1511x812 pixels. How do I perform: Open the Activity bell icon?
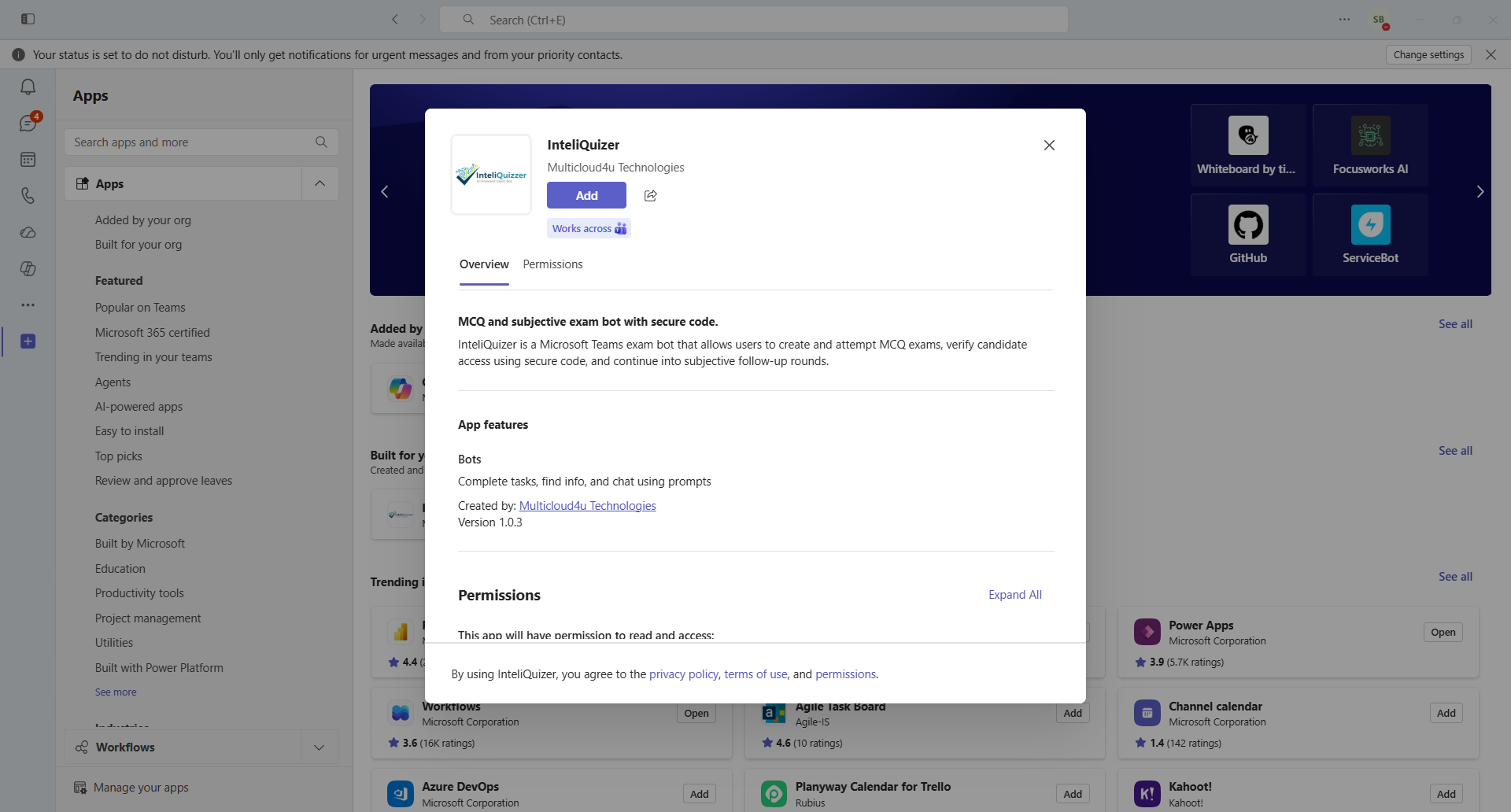(28, 87)
